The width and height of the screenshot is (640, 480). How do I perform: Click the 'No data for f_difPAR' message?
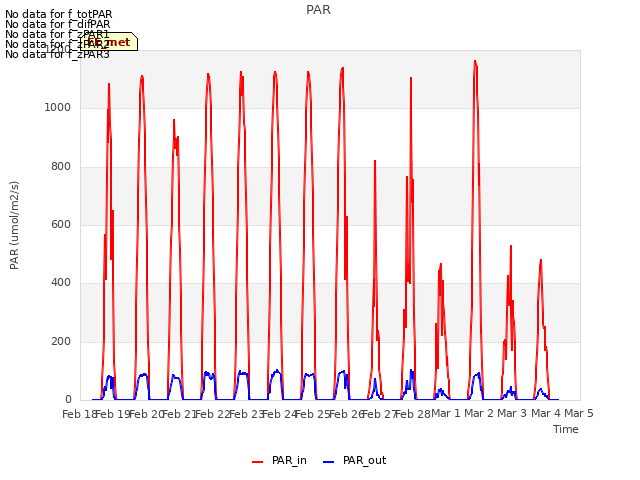pos(58,24)
